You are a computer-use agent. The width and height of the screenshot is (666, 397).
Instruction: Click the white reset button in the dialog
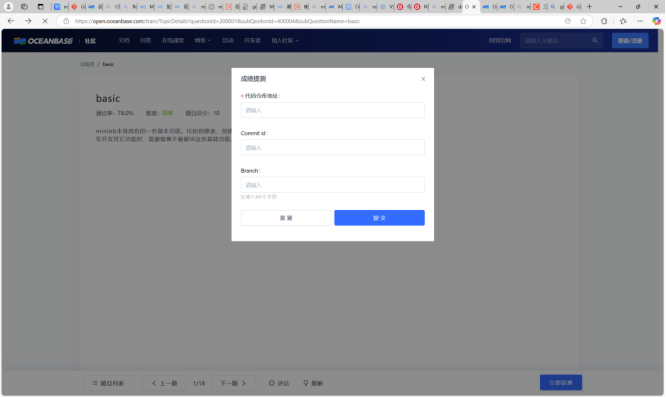286,218
